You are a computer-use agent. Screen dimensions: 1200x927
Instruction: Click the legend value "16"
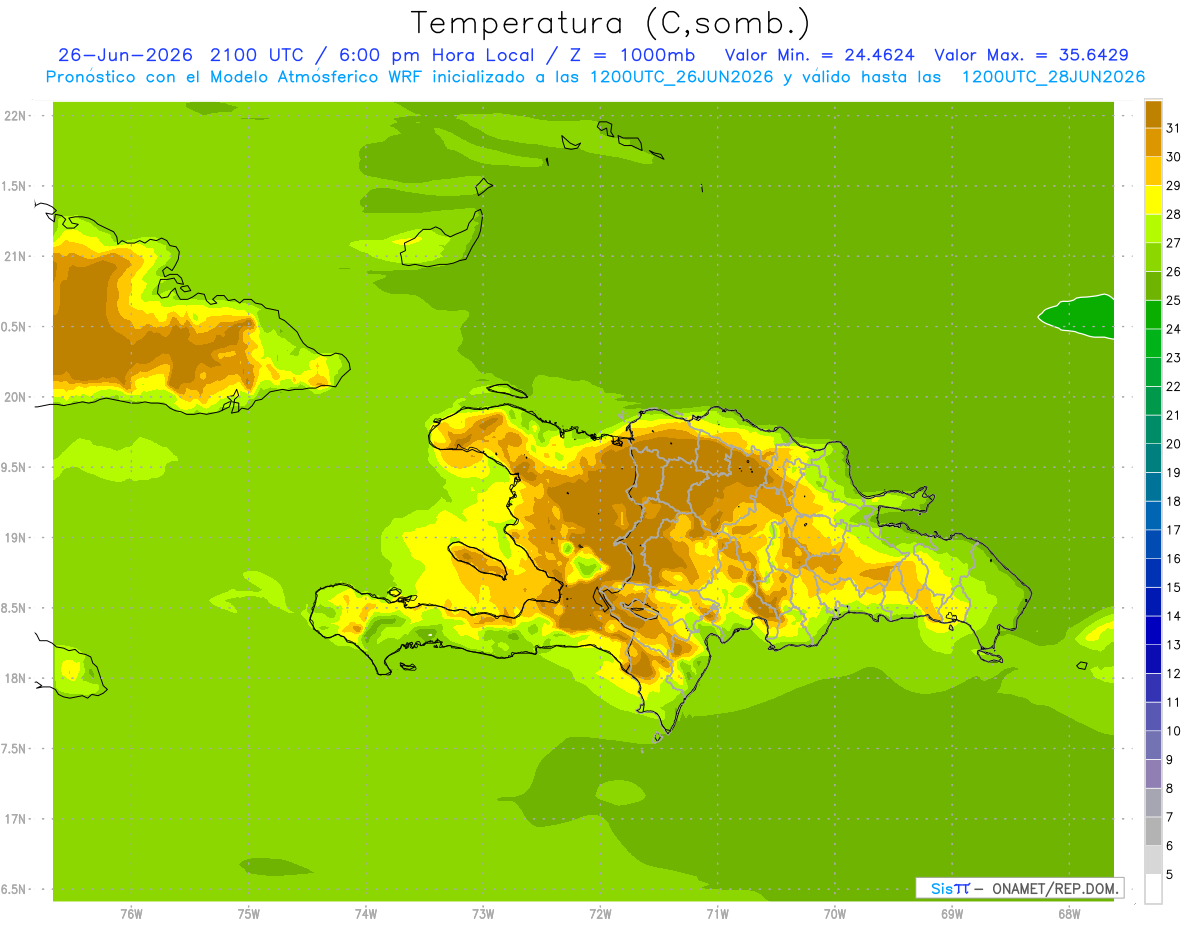click(1173, 559)
